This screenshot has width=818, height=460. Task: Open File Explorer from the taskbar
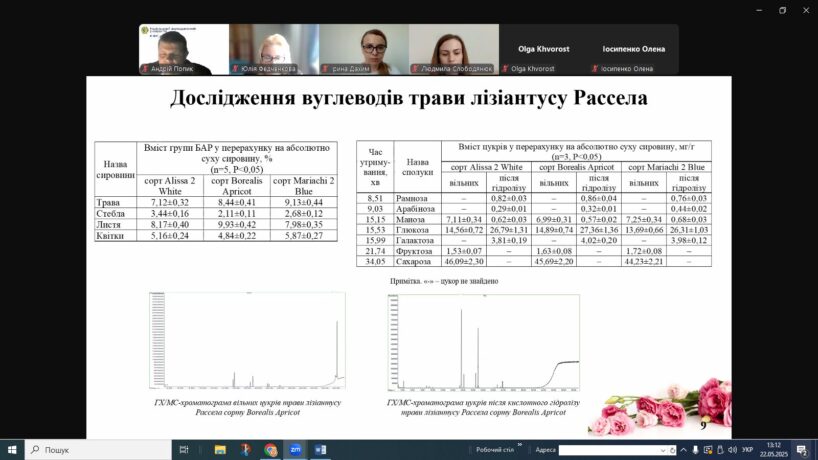point(219,450)
